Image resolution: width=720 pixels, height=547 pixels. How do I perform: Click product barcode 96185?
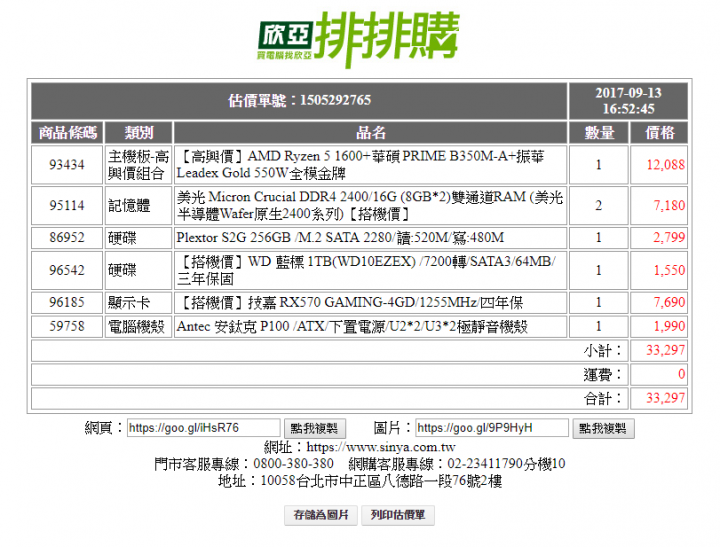pyautogui.click(x=67, y=302)
